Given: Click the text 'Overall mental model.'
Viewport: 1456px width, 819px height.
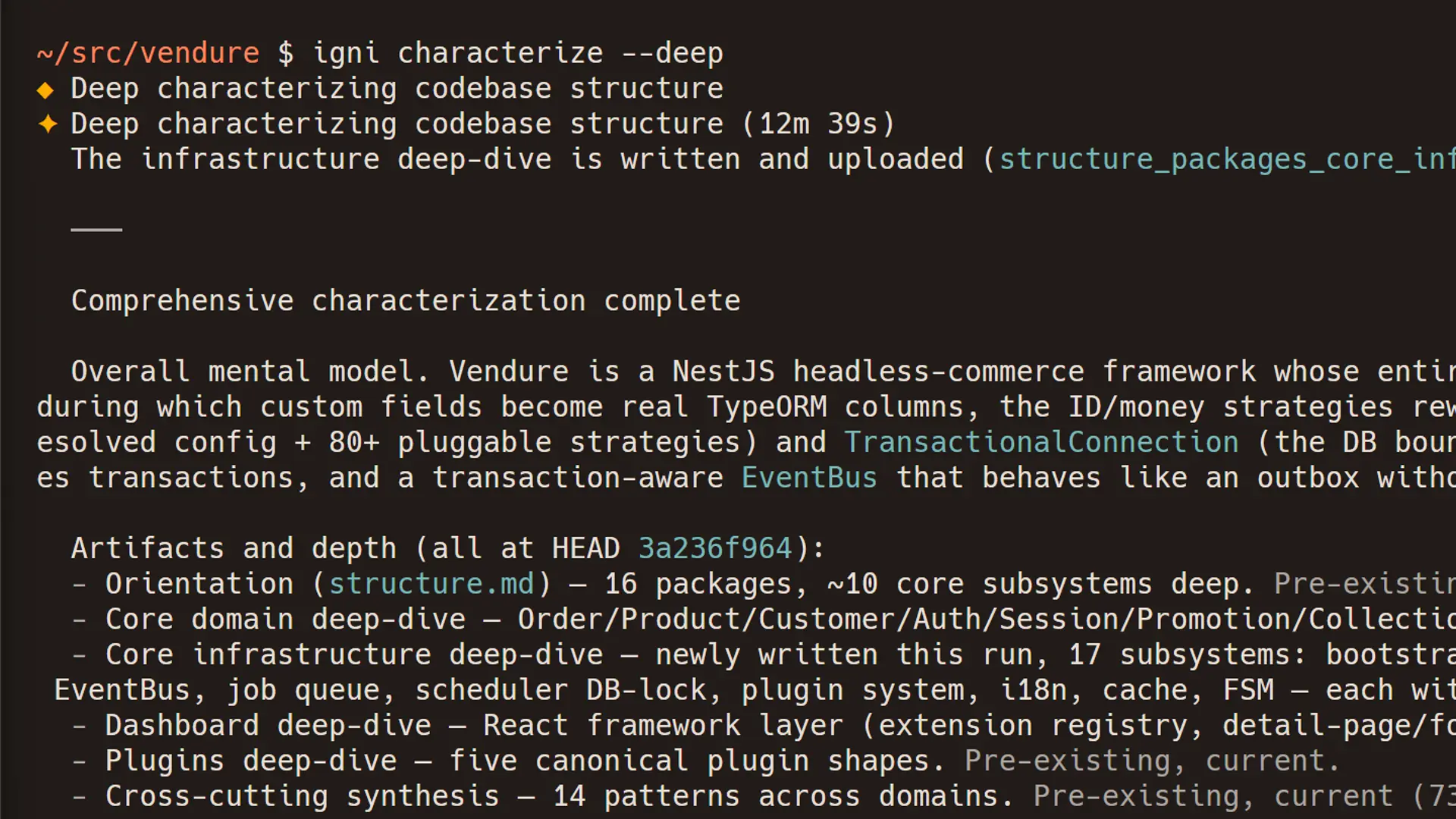Looking at the screenshot, I should tap(250, 372).
